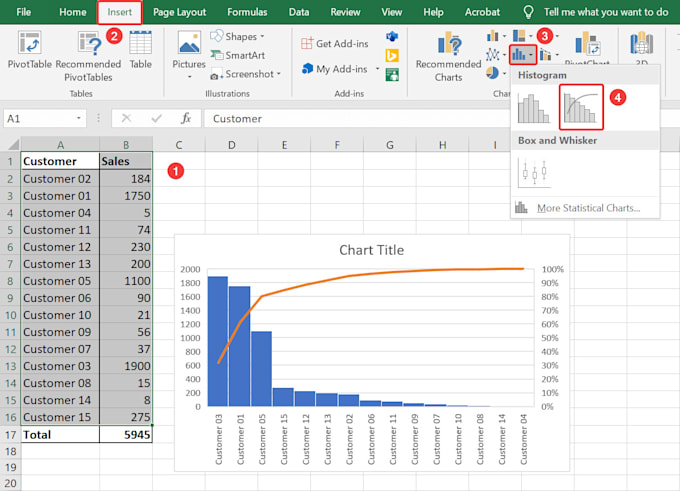Open the Insert Statistic Chart dropdown
This screenshot has height=491, width=680.
pos(523,55)
